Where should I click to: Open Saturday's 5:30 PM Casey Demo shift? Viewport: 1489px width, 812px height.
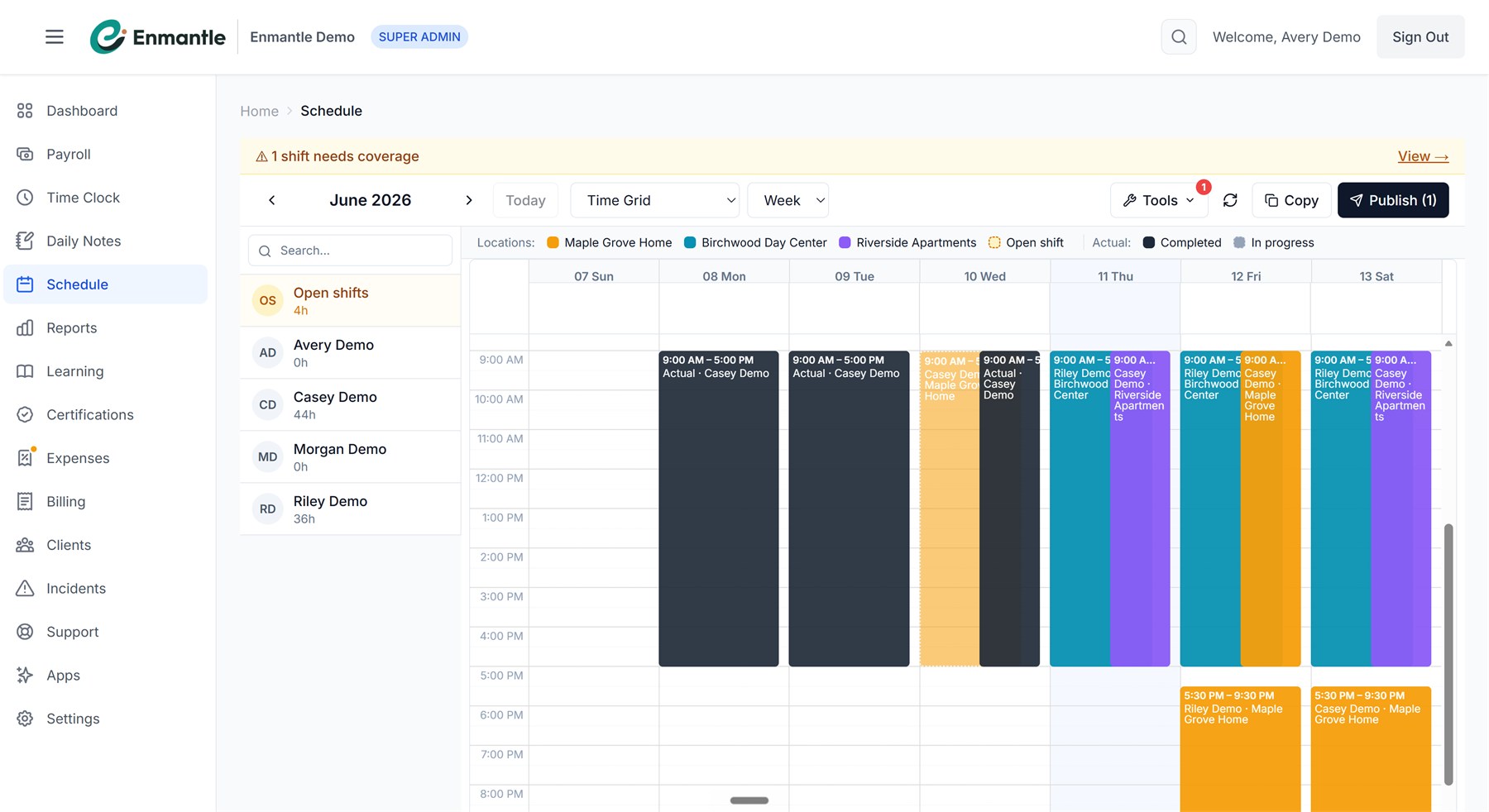1371,749
